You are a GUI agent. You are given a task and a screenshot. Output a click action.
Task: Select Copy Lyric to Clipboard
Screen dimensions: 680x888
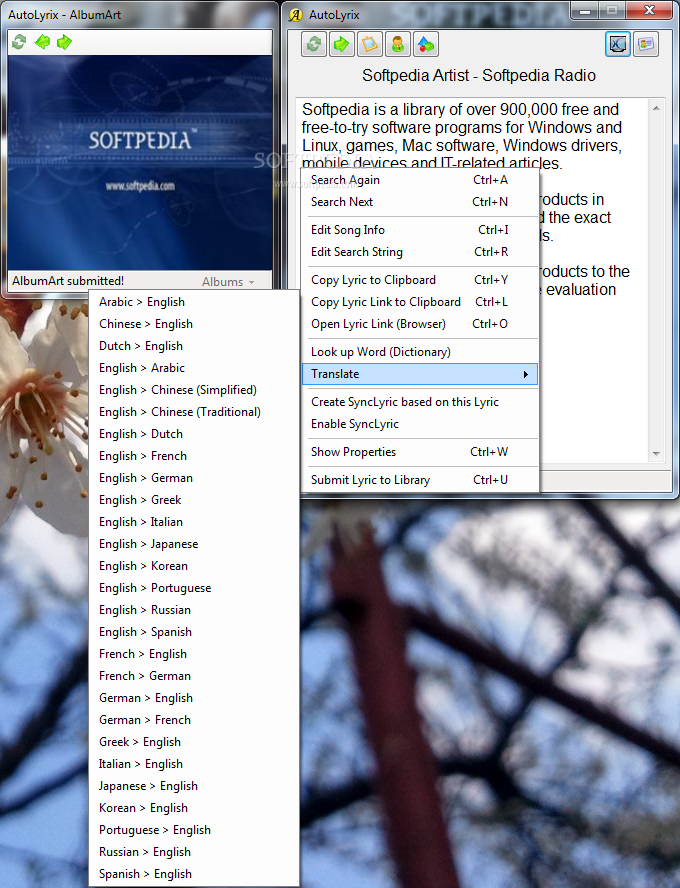(x=420, y=280)
